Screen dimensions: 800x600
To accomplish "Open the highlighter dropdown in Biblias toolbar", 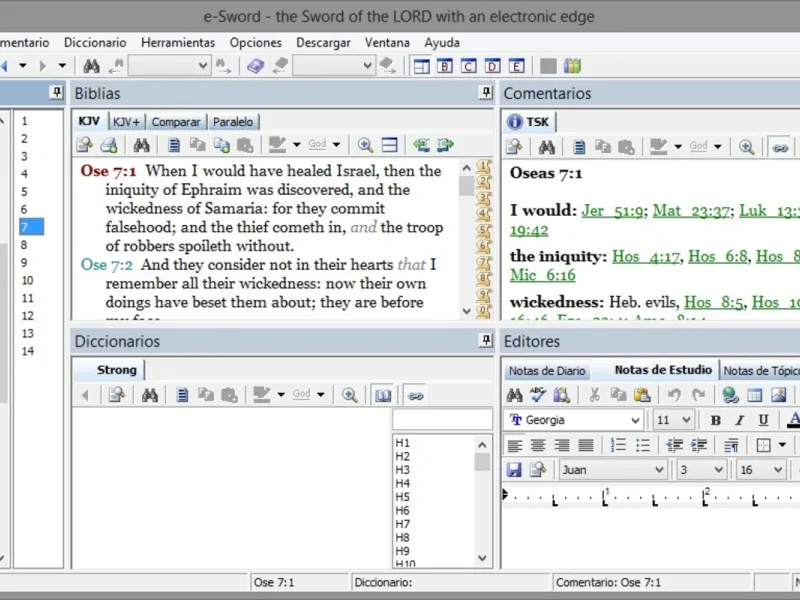I will 297,145.
